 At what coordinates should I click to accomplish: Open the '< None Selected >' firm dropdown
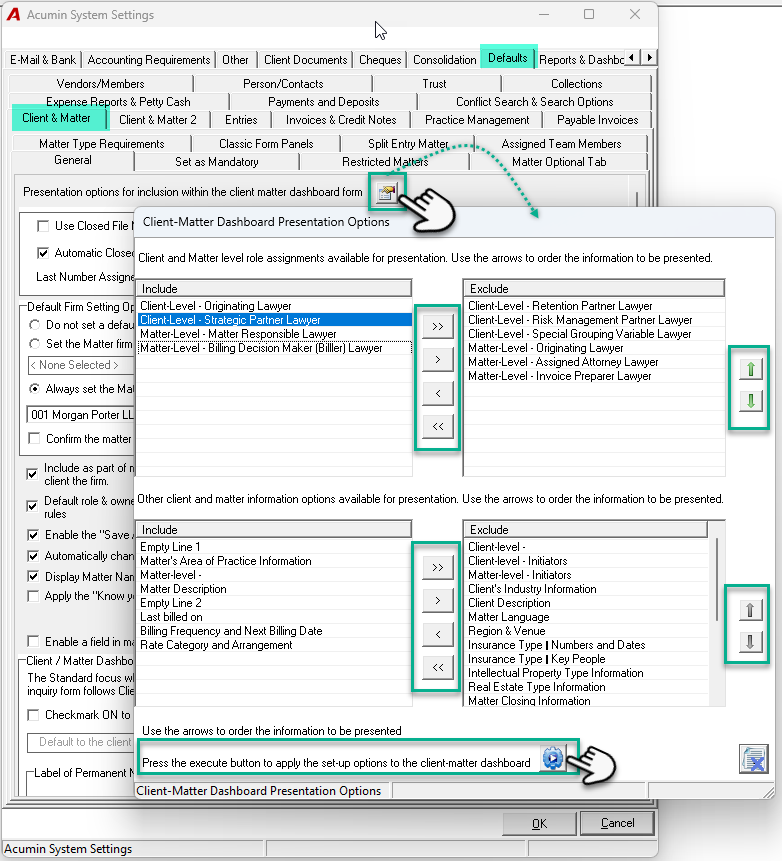click(x=81, y=365)
